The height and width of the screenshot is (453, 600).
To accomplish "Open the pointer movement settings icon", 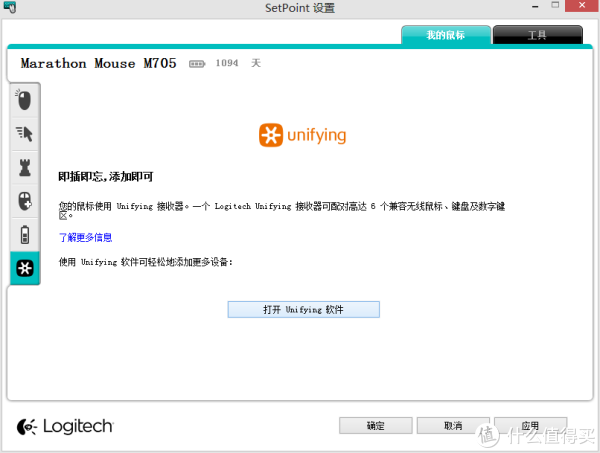I will click(24, 134).
